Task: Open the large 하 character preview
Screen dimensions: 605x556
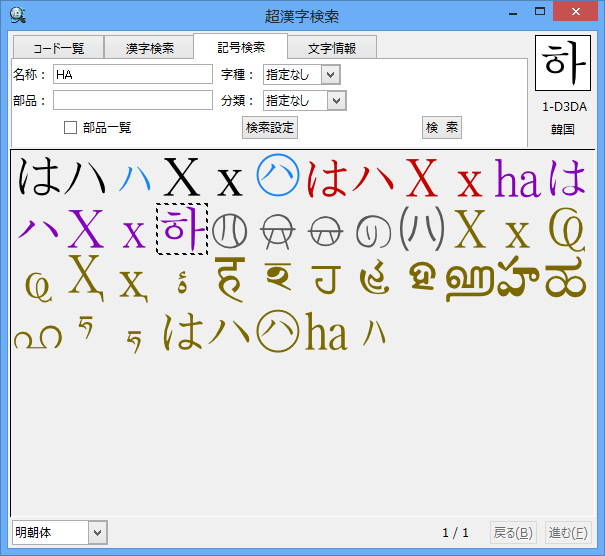Action: coord(563,64)
